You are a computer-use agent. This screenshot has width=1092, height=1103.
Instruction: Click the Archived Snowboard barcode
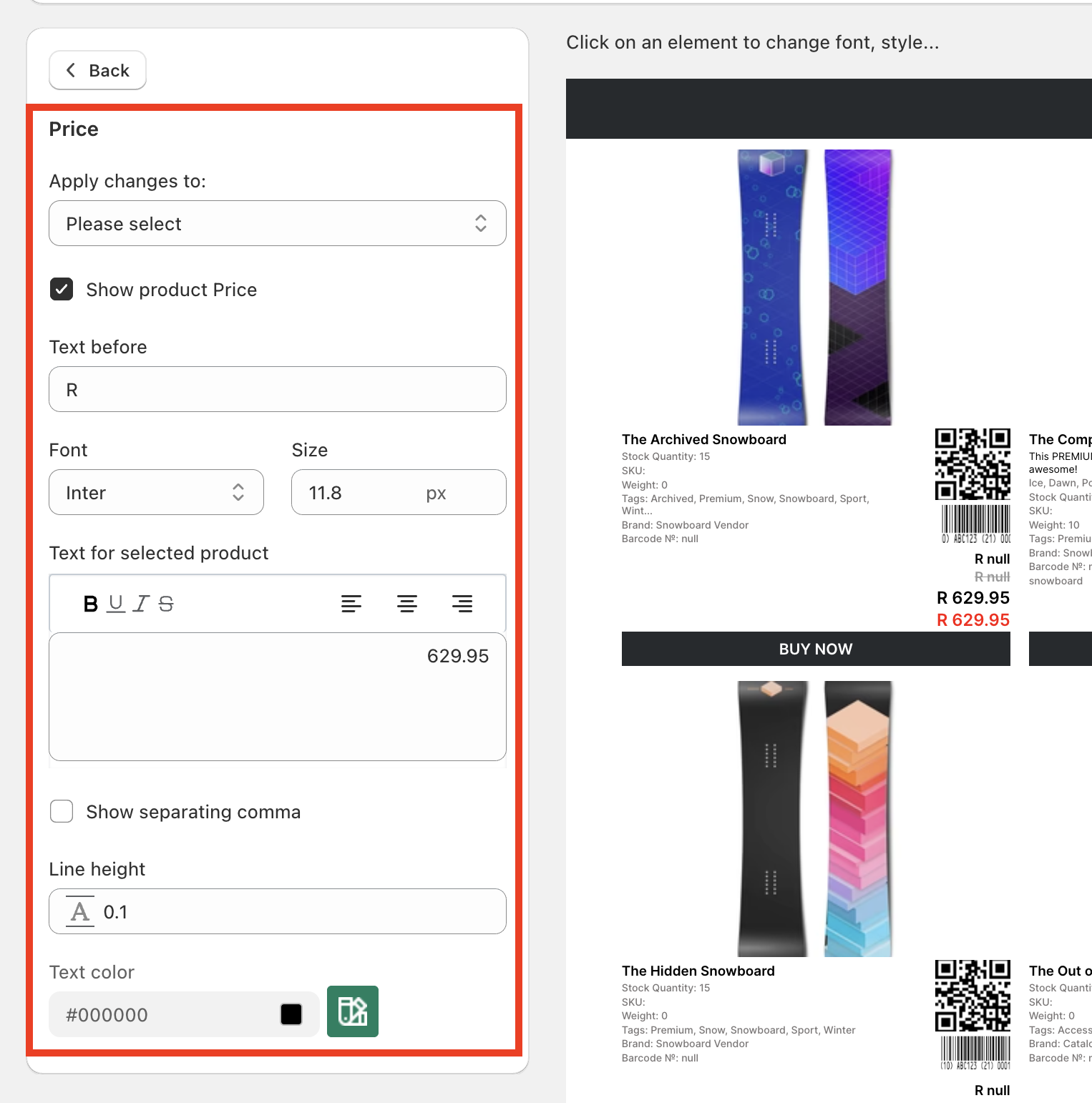point(976,524)
